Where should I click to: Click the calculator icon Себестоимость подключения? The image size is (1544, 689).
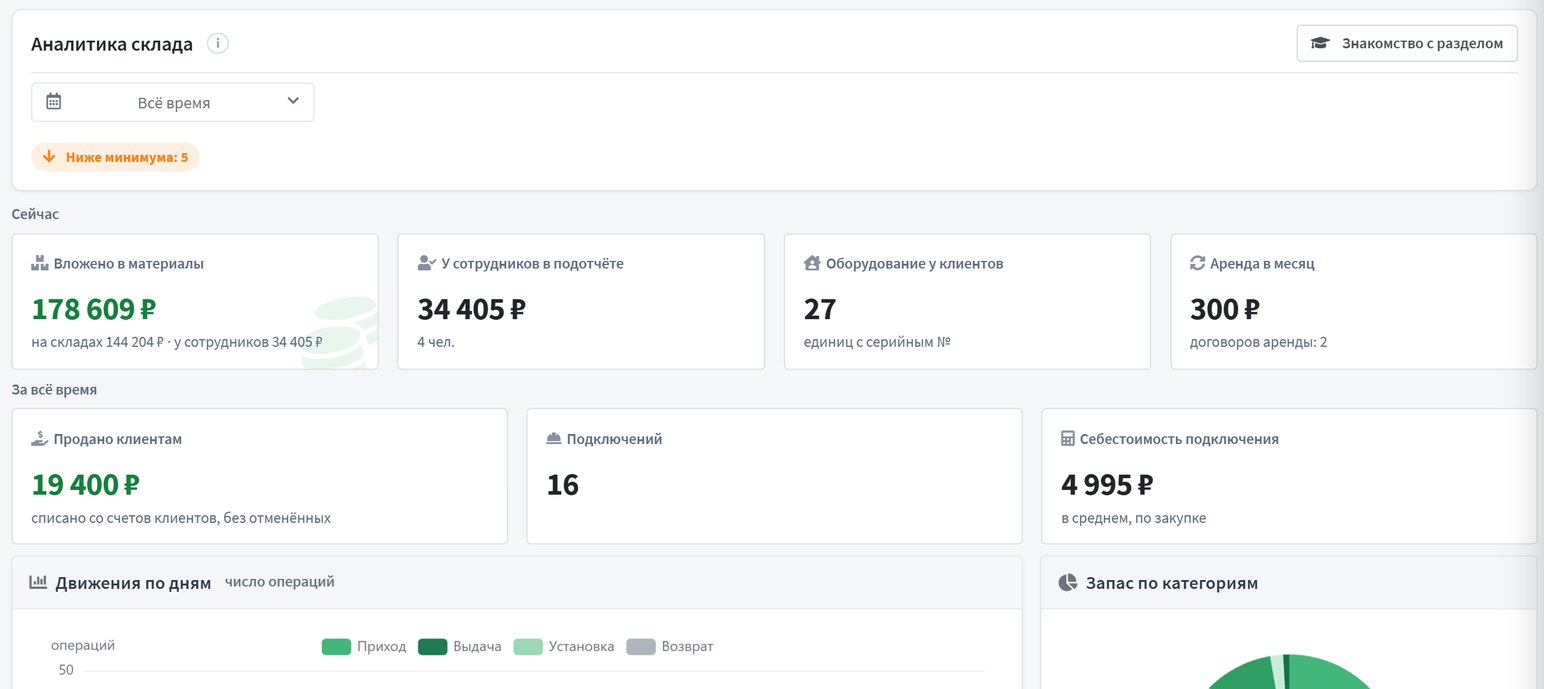1068,439
